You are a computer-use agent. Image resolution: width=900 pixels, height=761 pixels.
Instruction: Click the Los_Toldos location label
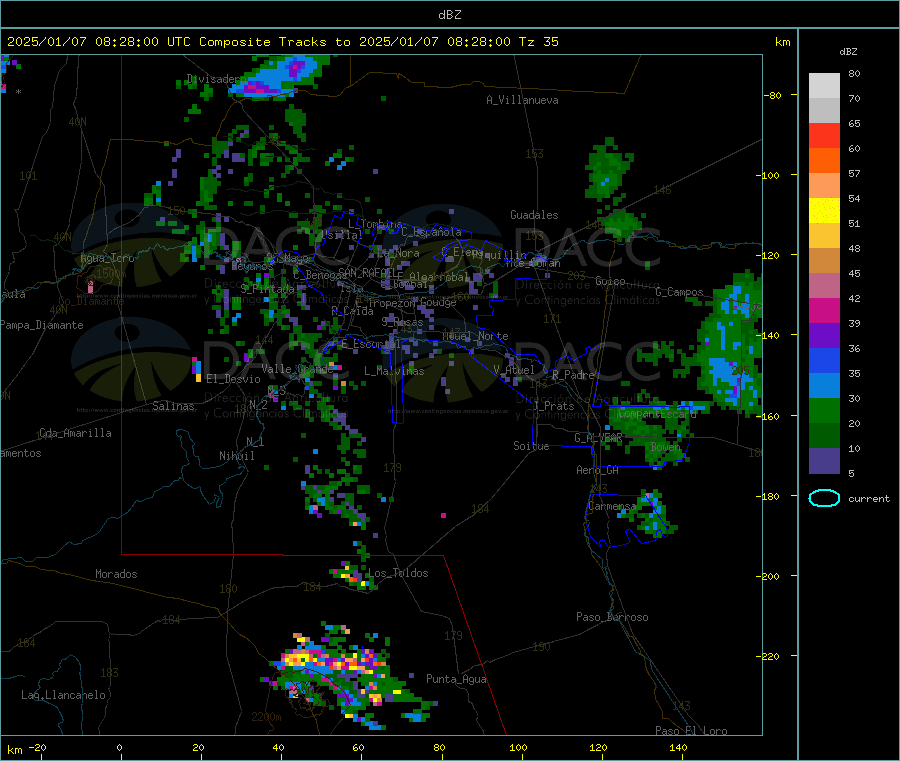click(398, 573)
